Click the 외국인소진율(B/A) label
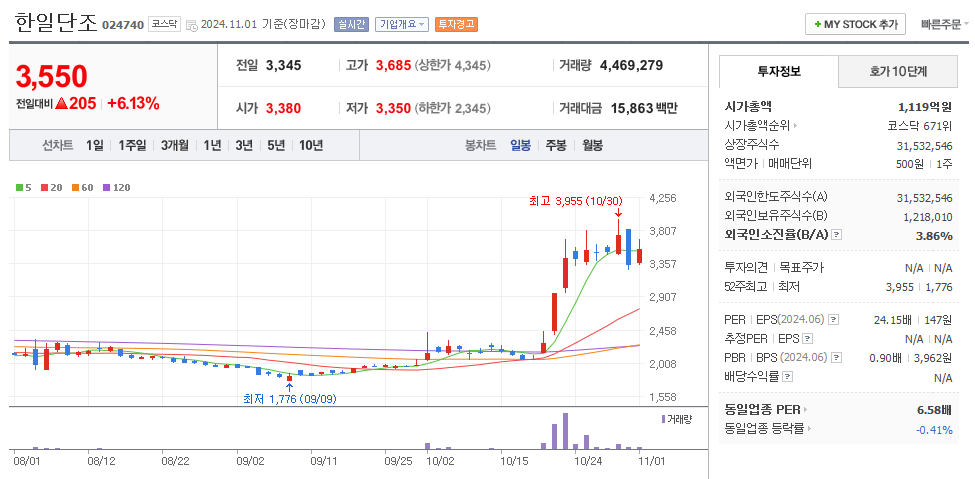This screenshot has width=975, height=479. point(777,235)
